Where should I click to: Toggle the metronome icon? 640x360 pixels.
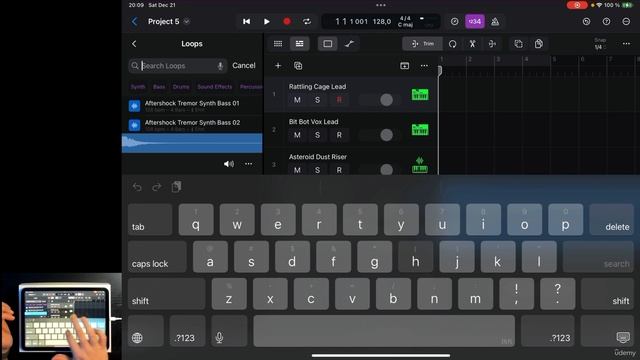(495, 22)
